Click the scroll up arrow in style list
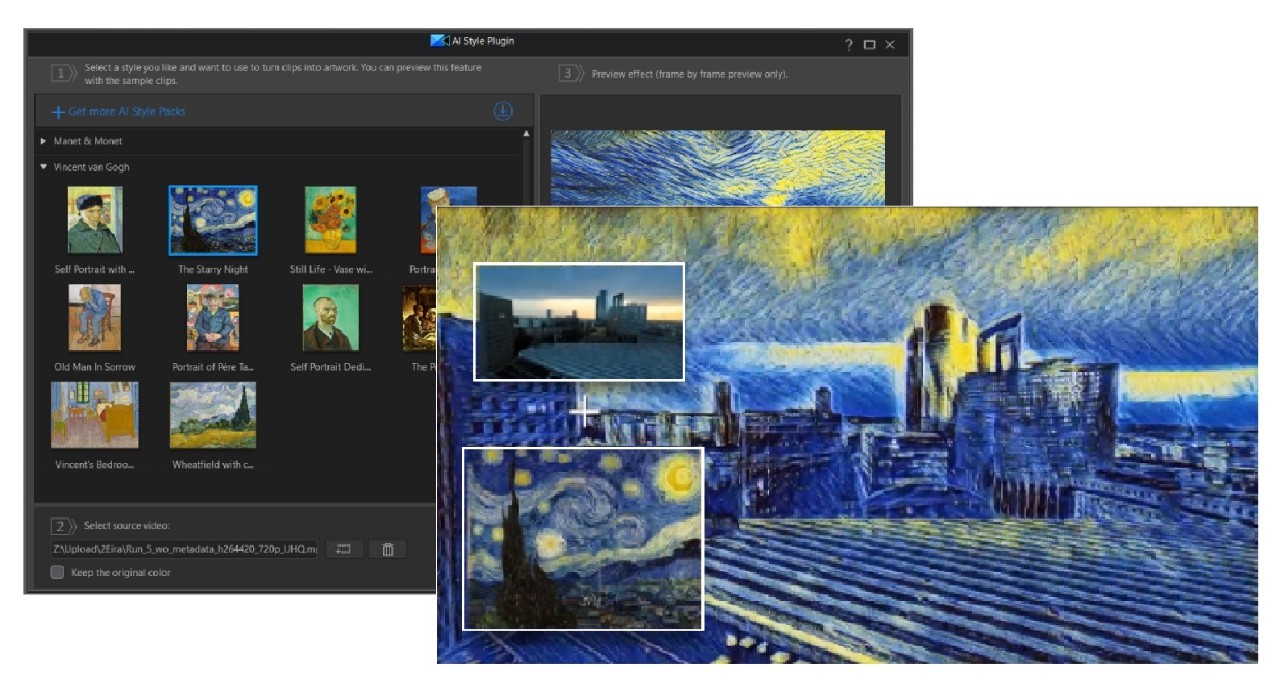The height and width of the screenshot is (684, 1280). point(527,134)
